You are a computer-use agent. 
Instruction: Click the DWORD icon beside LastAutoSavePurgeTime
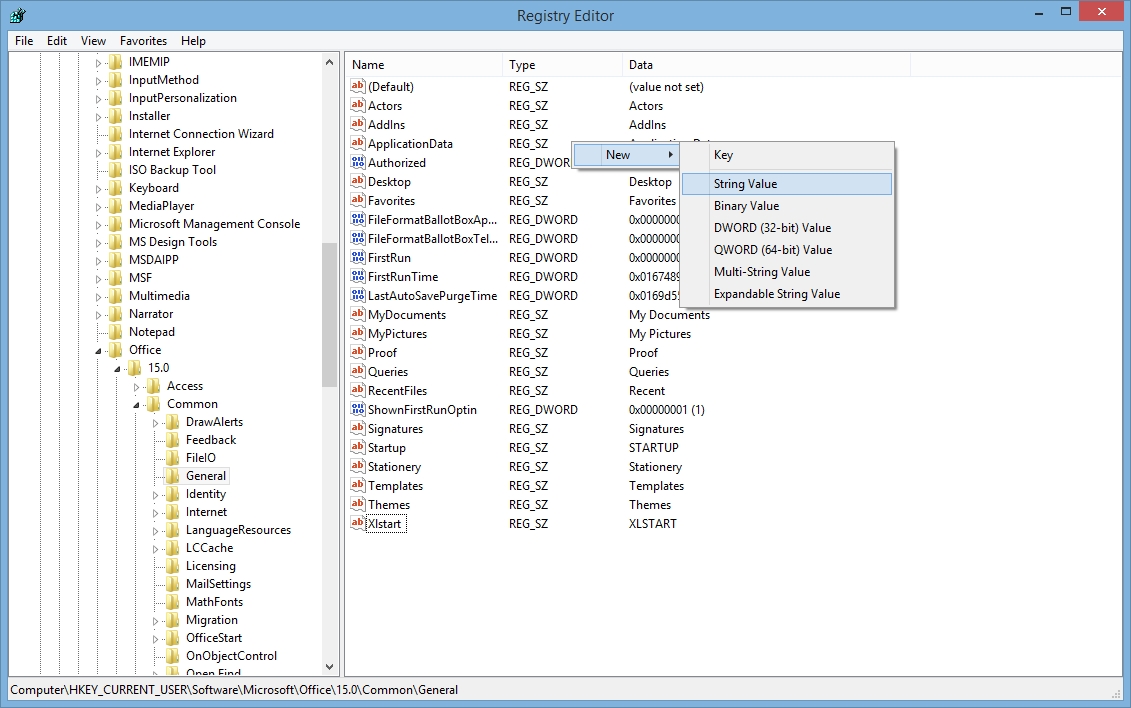(x=358, y=295)
